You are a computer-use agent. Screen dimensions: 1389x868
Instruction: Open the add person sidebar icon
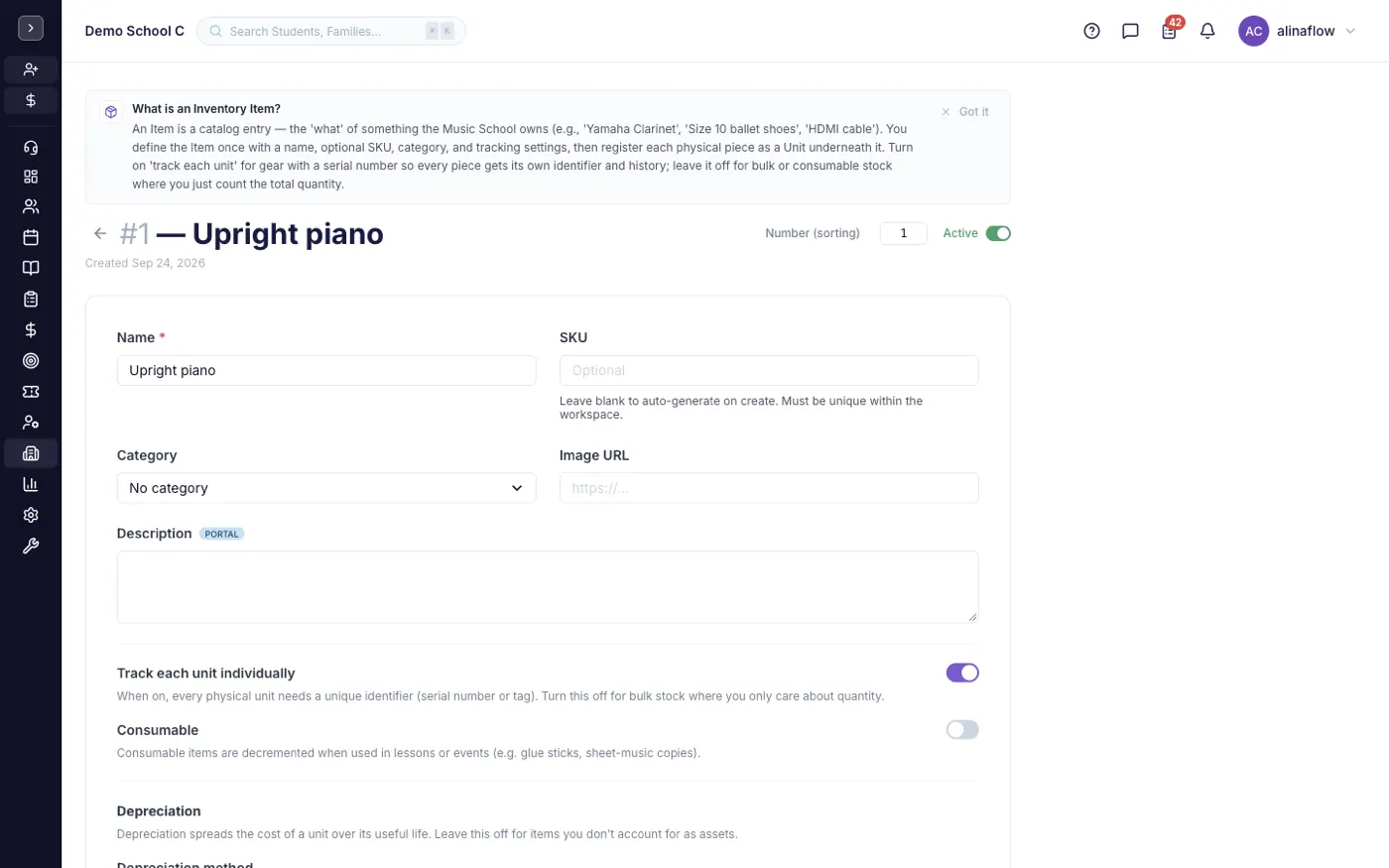pos(31,69)
